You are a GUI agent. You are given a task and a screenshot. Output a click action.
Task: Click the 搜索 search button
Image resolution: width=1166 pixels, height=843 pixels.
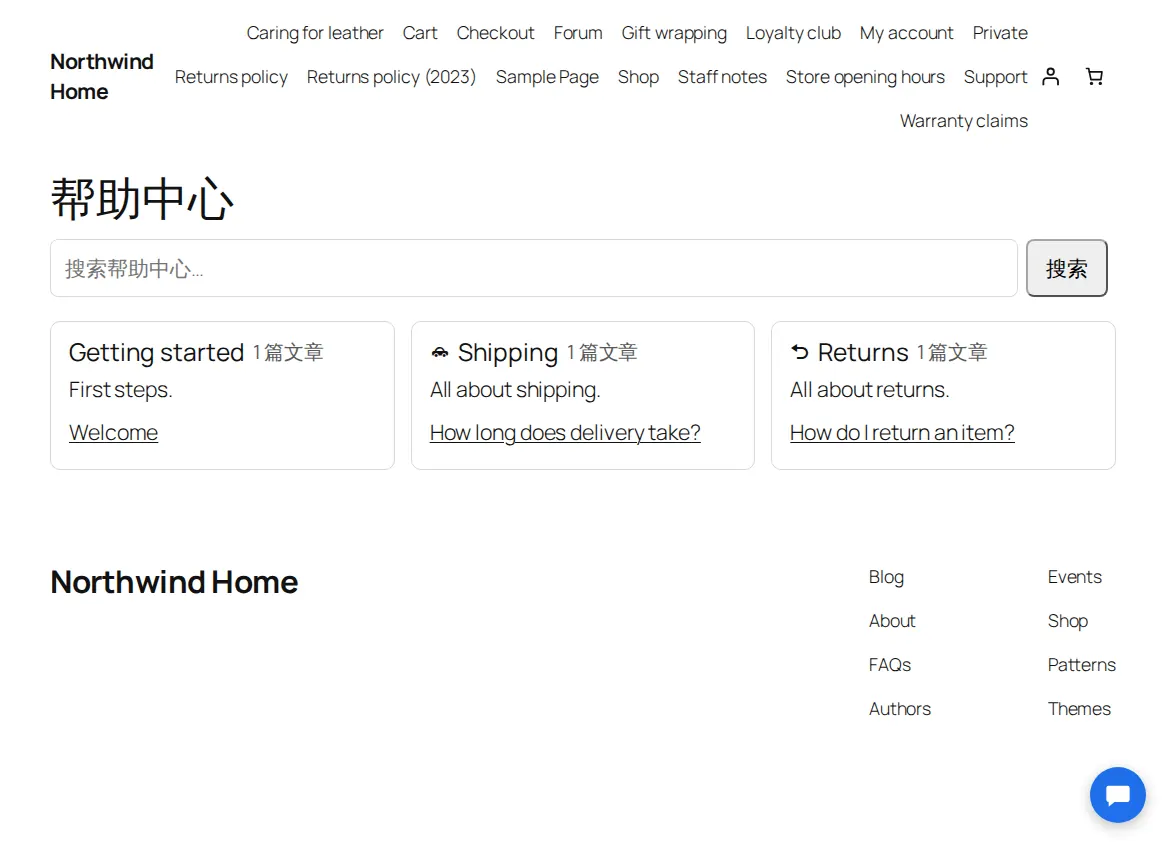pos(1066,268)
